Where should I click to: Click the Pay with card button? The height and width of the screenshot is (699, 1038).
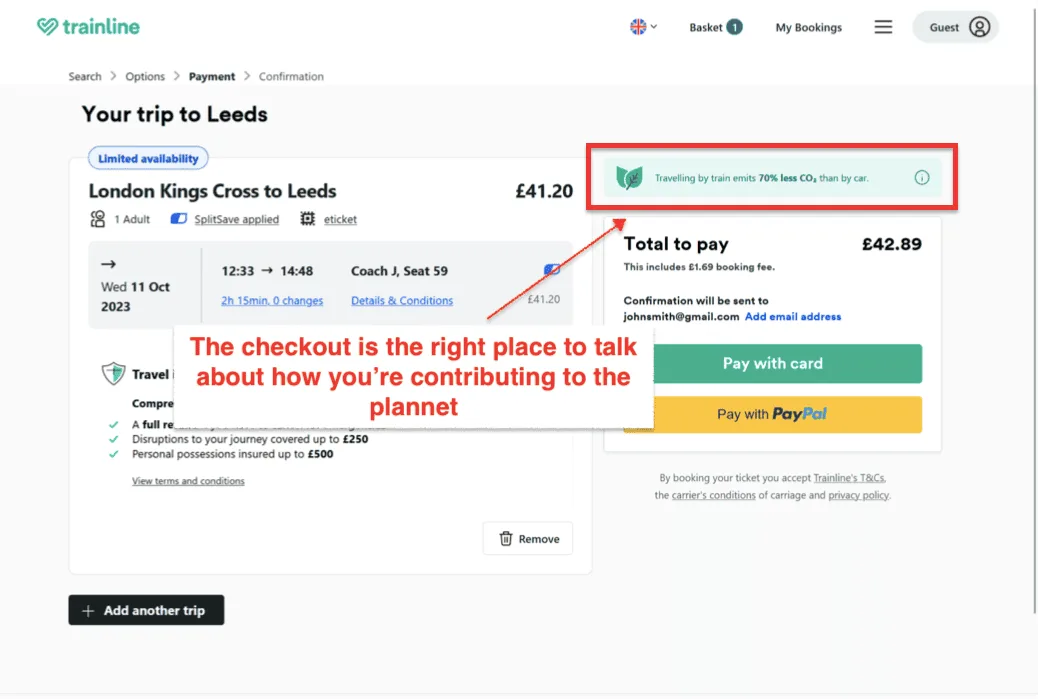tap(786, 363)
